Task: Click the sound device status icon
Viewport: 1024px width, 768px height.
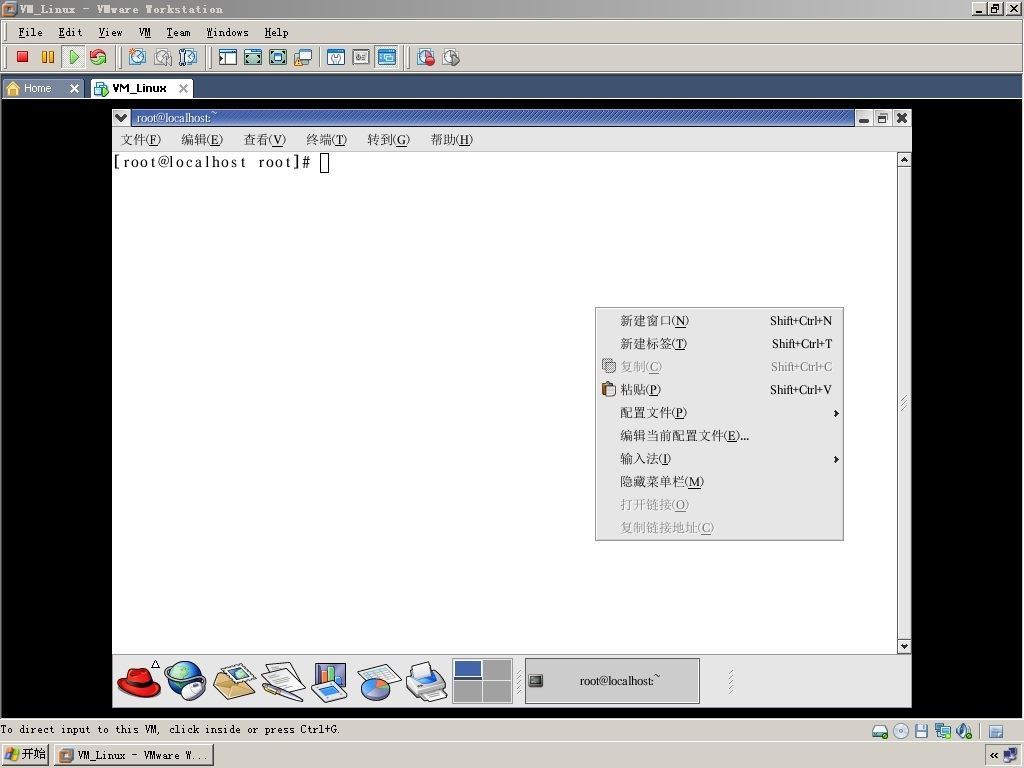Action: point(964,731)
